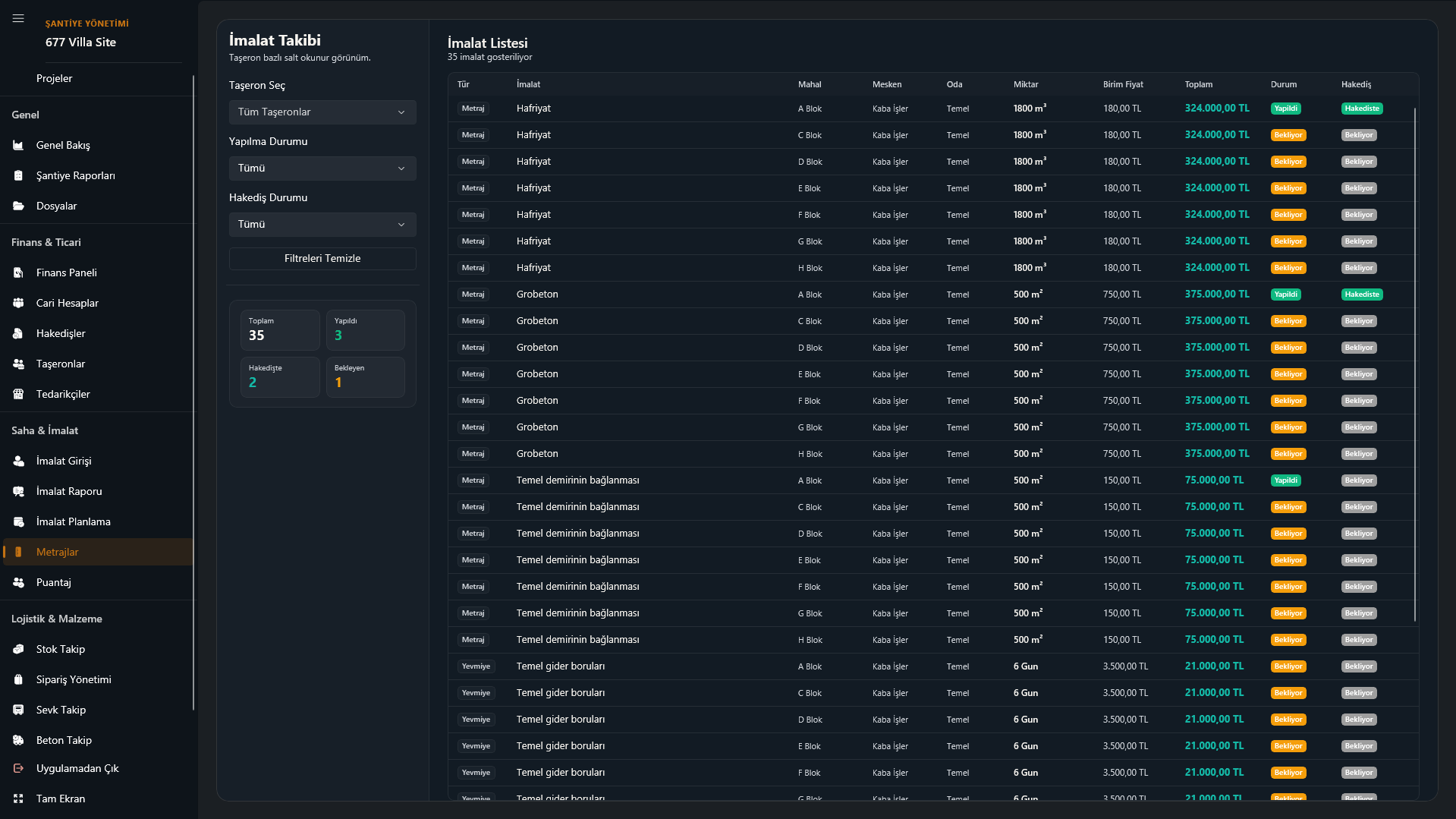1456x819 pixels.
Task: Go to Genel Bakış menu item
Action: 63,145
